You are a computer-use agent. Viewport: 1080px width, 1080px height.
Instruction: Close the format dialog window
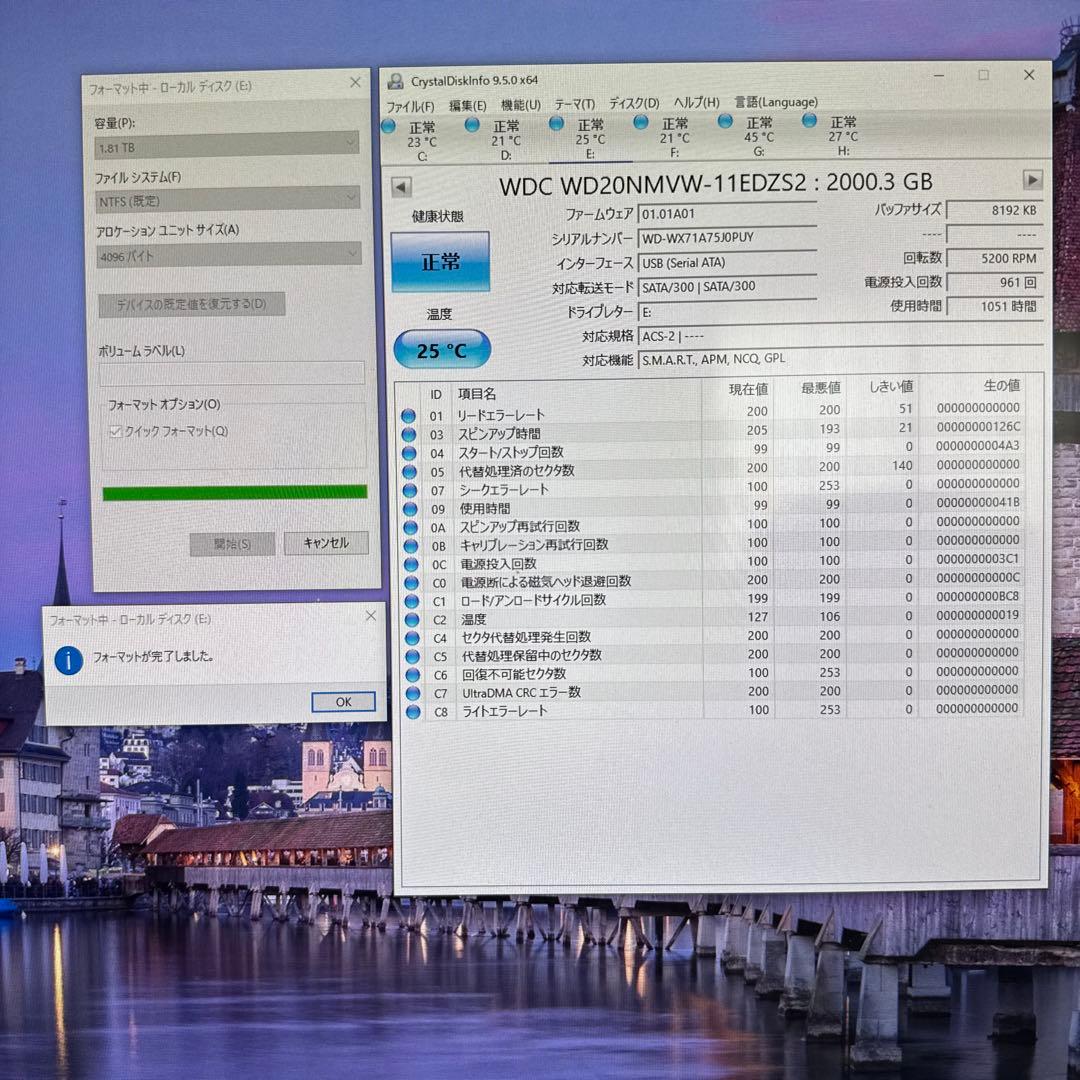point(355,83)
